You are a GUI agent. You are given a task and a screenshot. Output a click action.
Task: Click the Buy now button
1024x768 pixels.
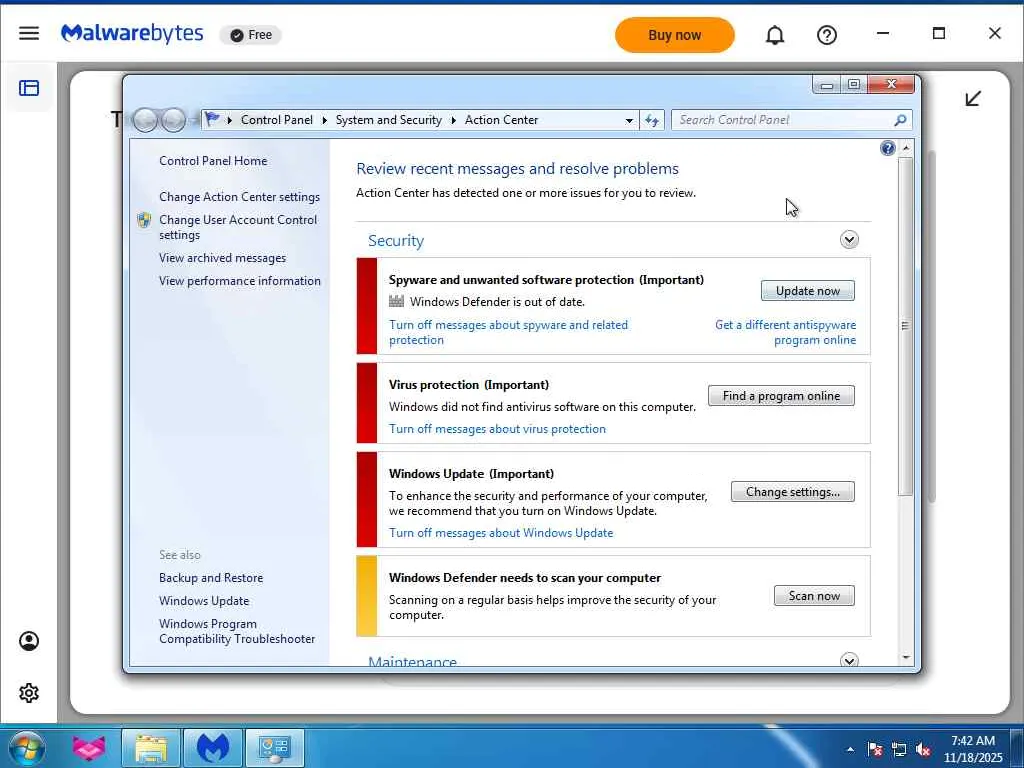(675, 35)
